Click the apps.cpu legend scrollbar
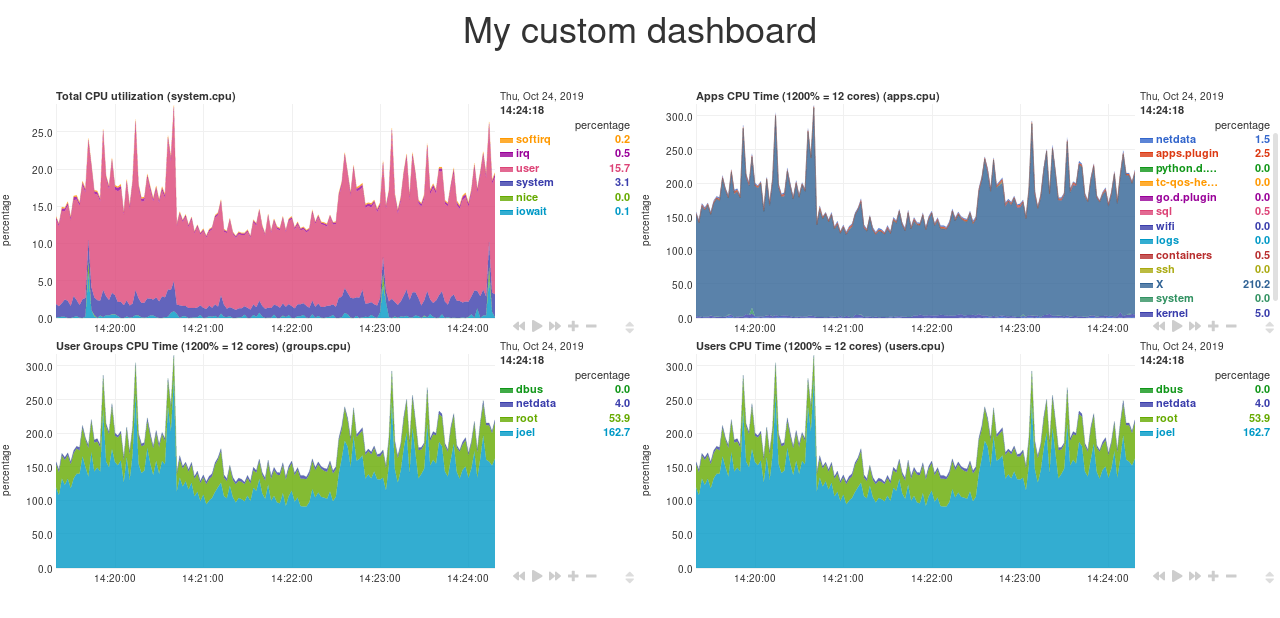This screenshot has width=1280, height=618. coord(1275,215)
